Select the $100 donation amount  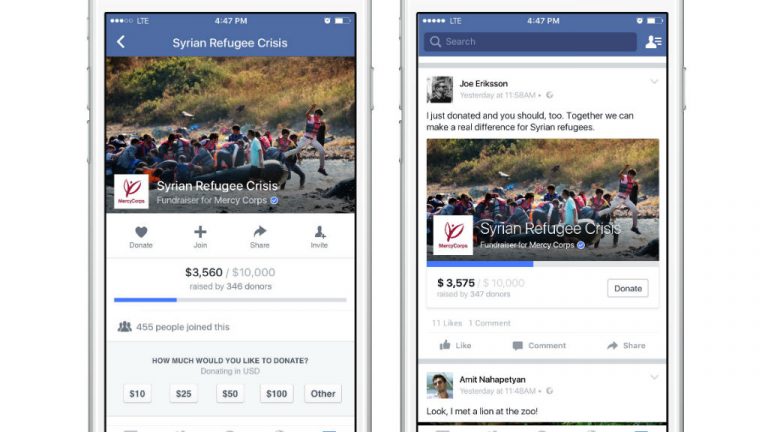tap(277, 393)
